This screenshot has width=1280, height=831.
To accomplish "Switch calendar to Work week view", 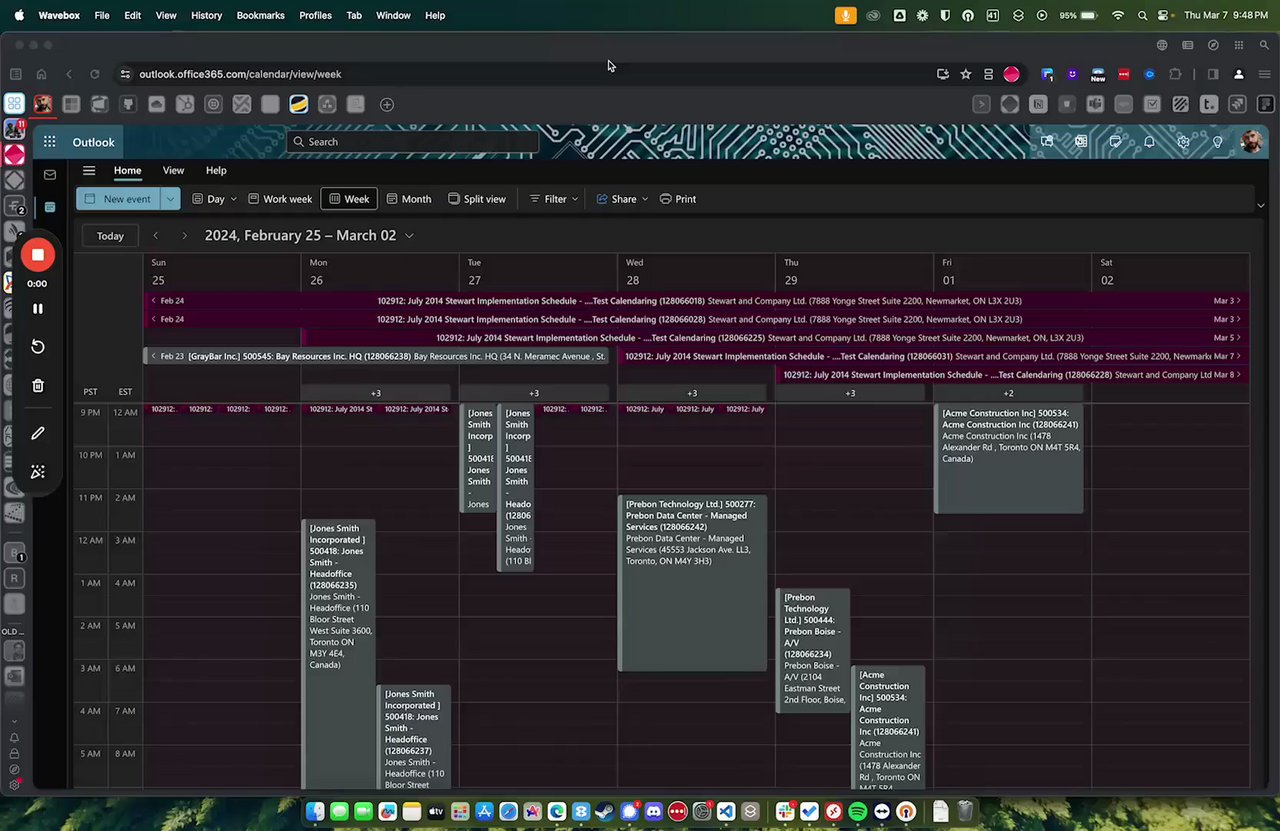I will [x=280, y=199].
